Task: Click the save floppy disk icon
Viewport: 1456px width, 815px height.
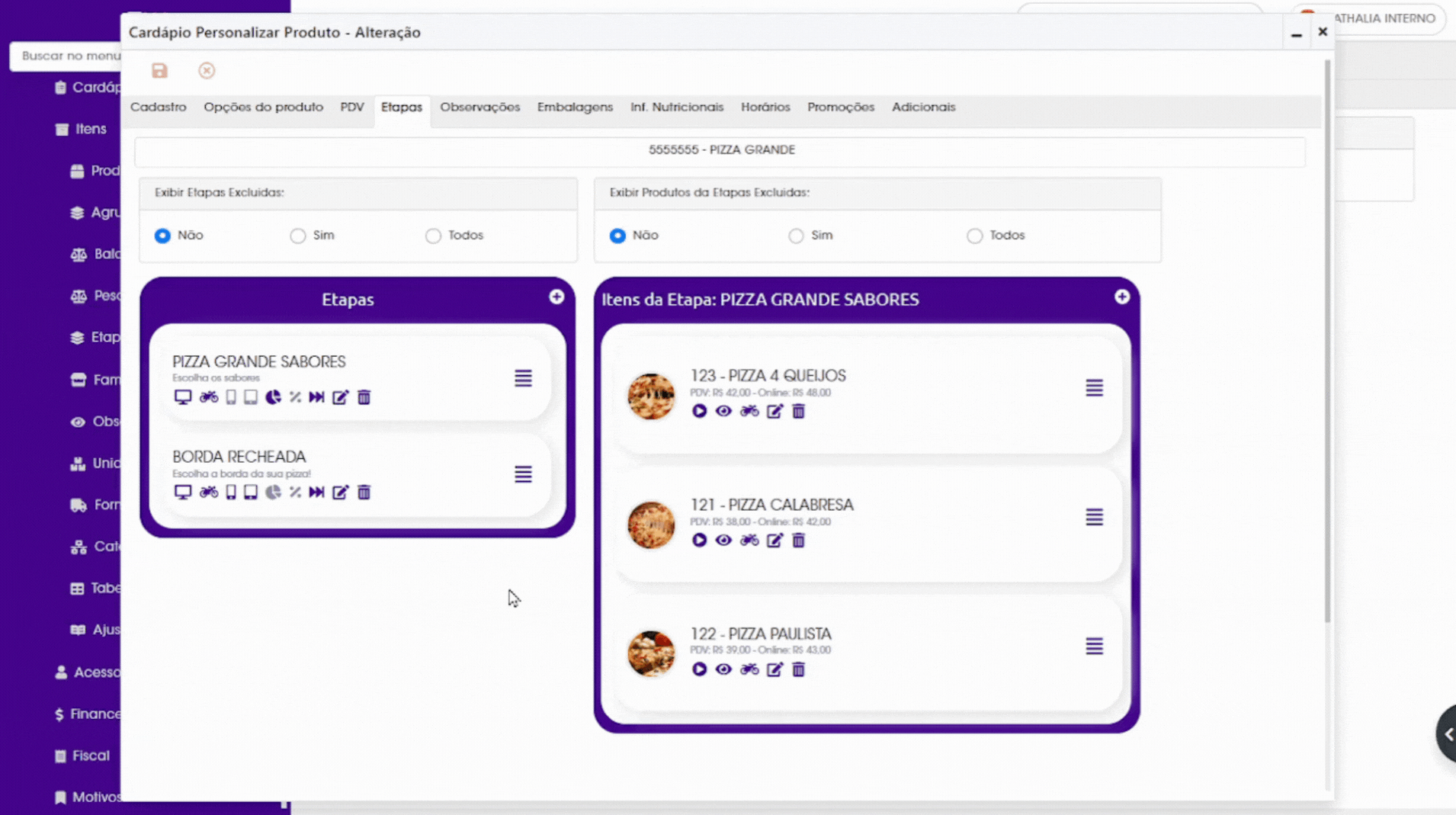Action: coord(159,71)
